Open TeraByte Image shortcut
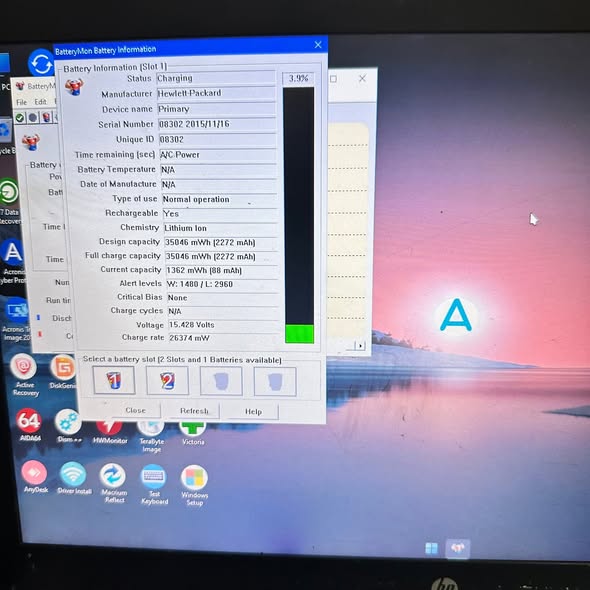The image size is (590, 590). coord(151,437)
